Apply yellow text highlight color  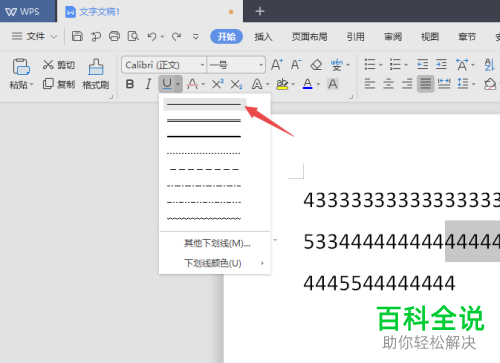(x=282, y=84)
